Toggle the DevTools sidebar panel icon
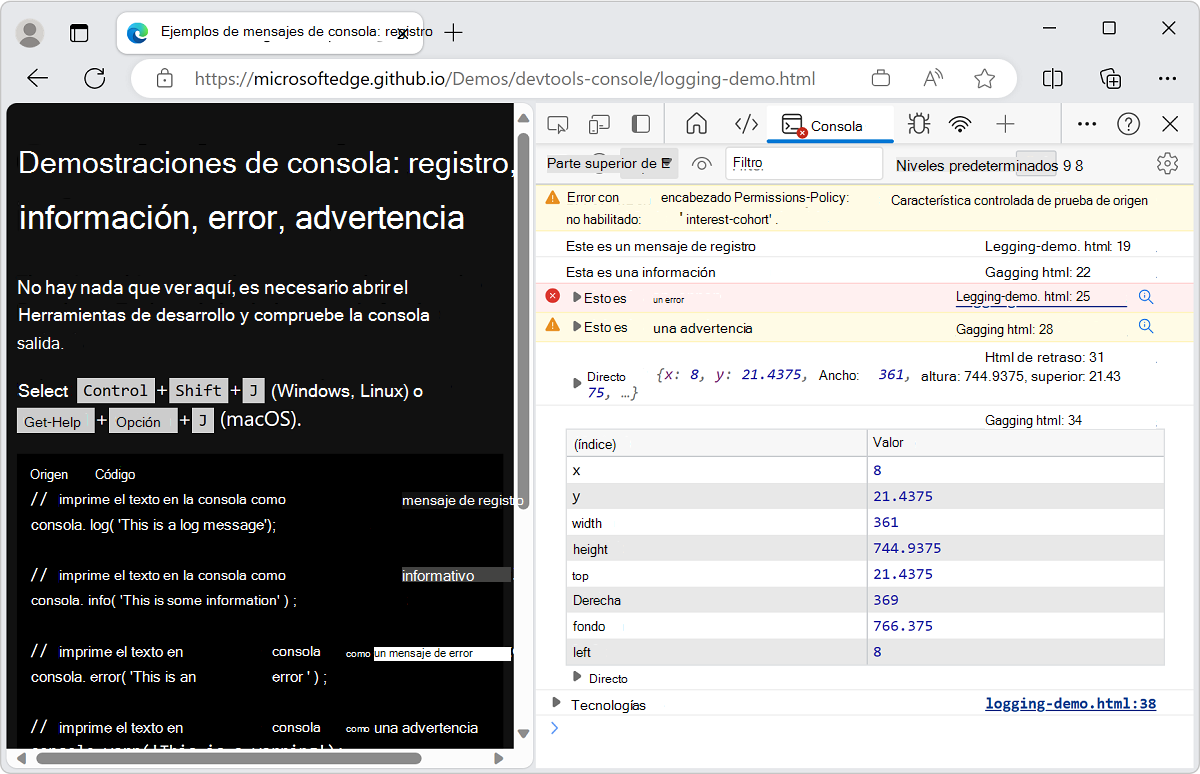 (641, 124)
